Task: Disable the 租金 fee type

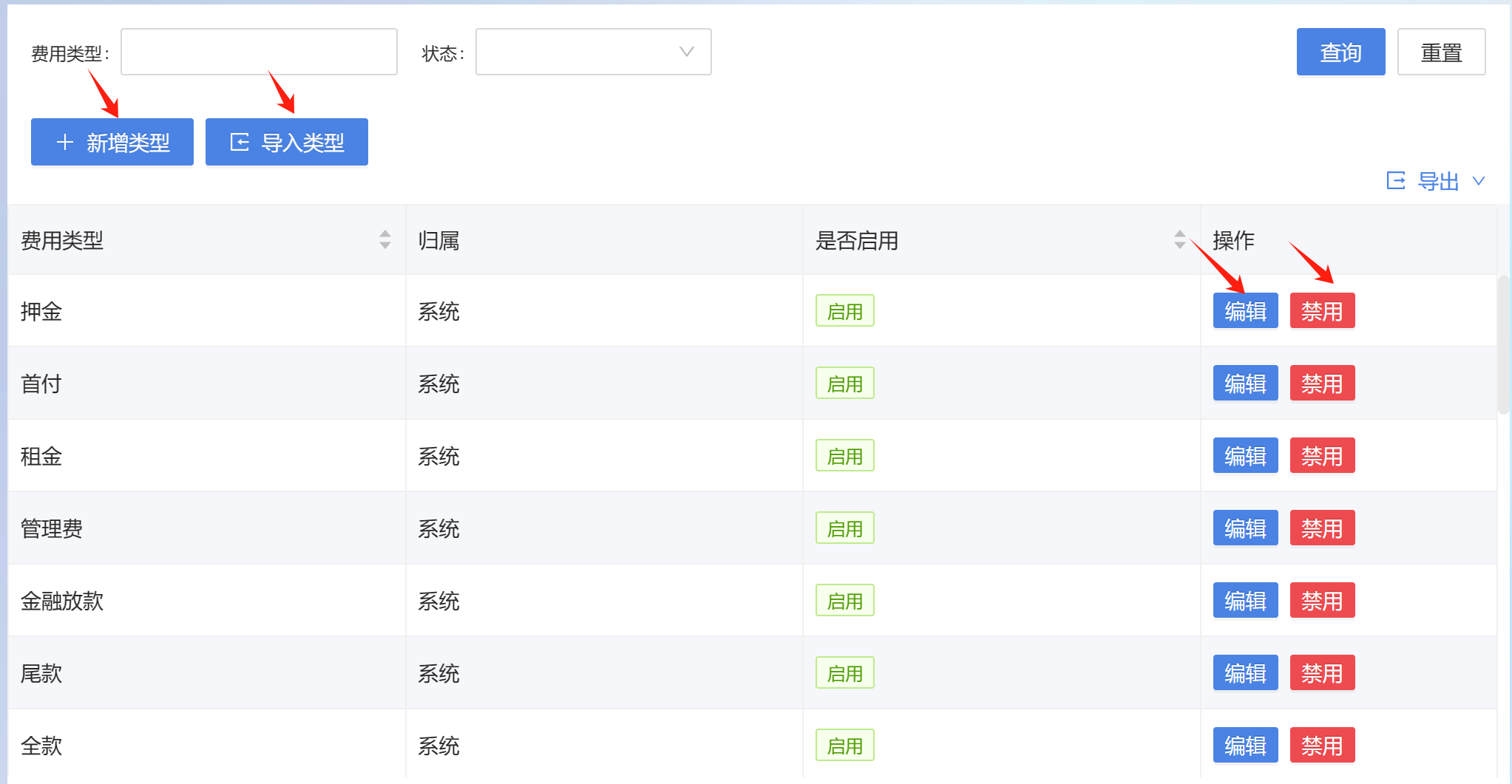Action: (x=1322, y=456)
